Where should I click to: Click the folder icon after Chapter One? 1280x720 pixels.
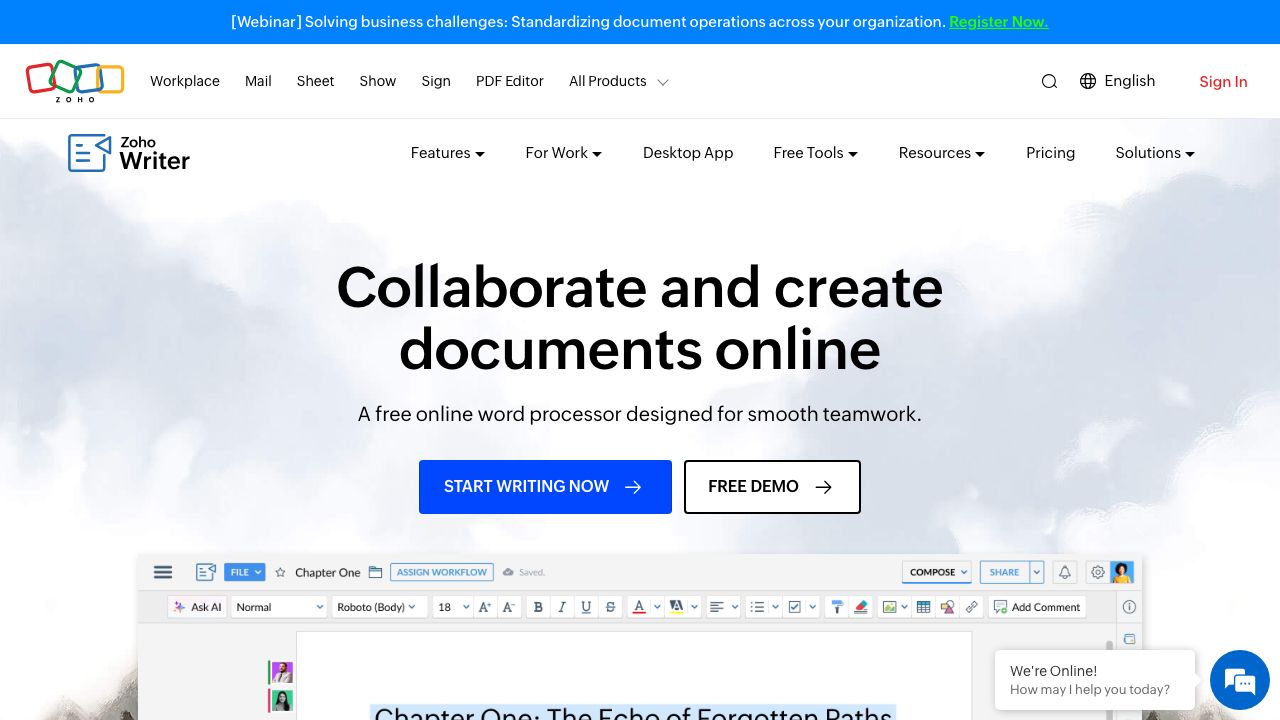coord(375,572)
